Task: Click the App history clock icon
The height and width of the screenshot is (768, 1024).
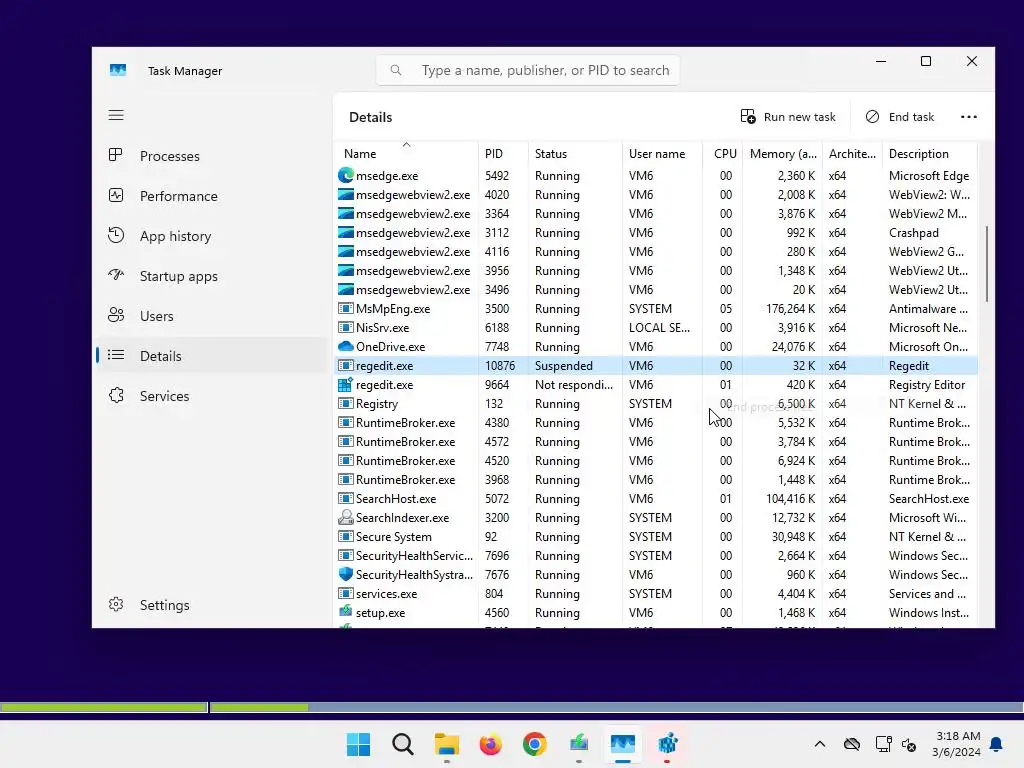Action: click(x=116, y=235)
